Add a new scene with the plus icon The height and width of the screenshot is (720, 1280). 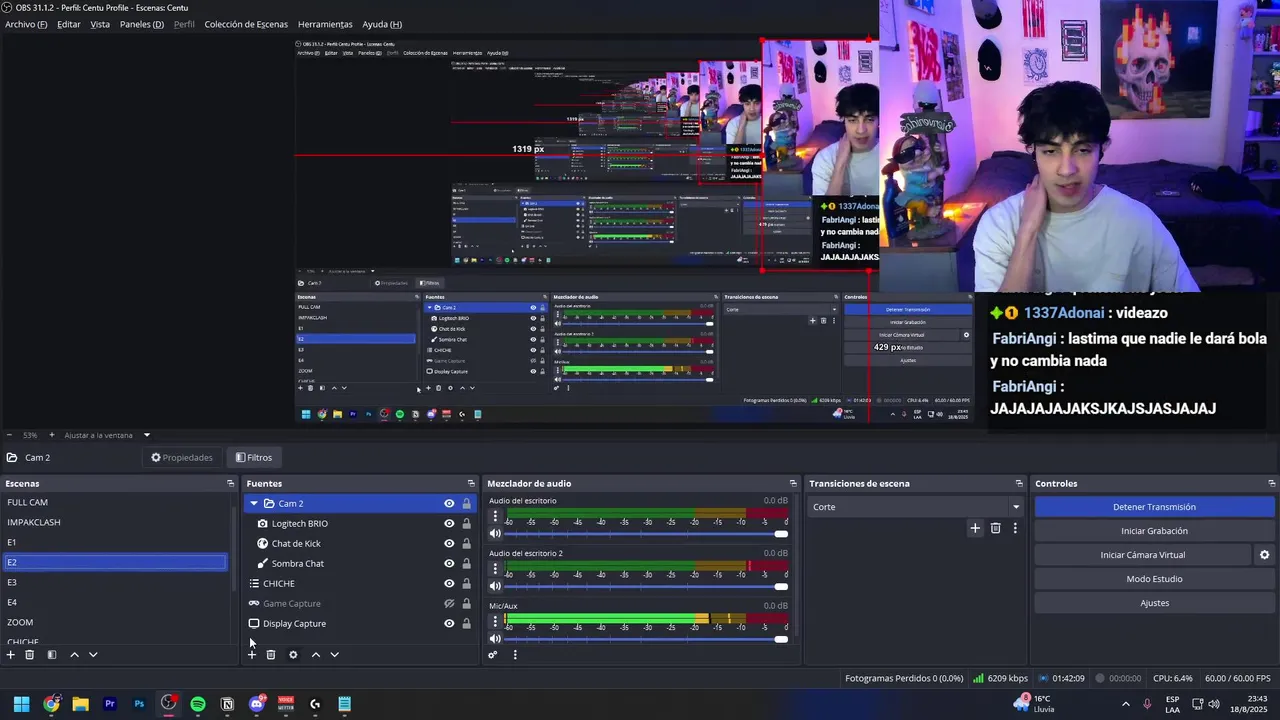[10, 655]
